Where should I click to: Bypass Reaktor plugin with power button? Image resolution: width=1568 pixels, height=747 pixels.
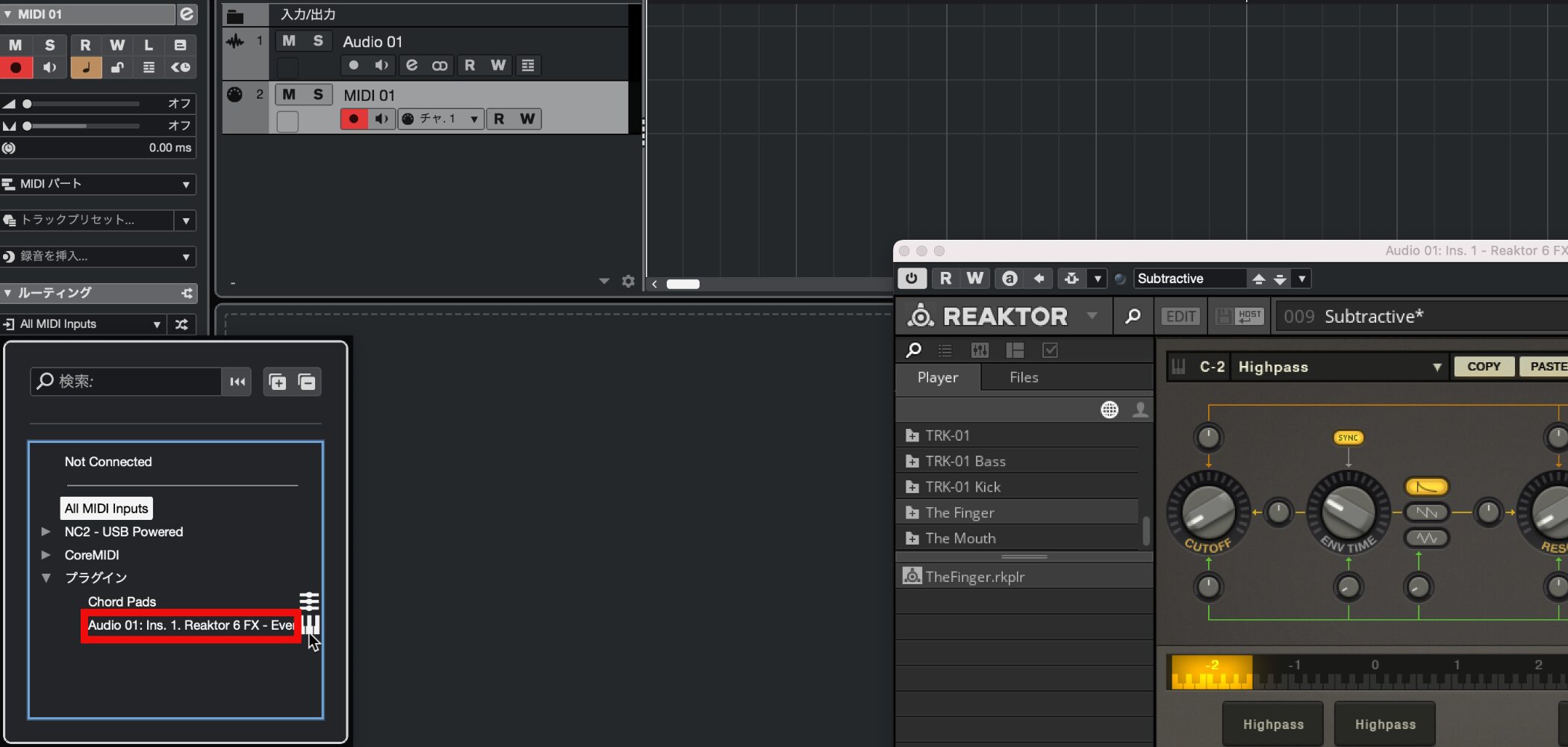tap(912, 279)
